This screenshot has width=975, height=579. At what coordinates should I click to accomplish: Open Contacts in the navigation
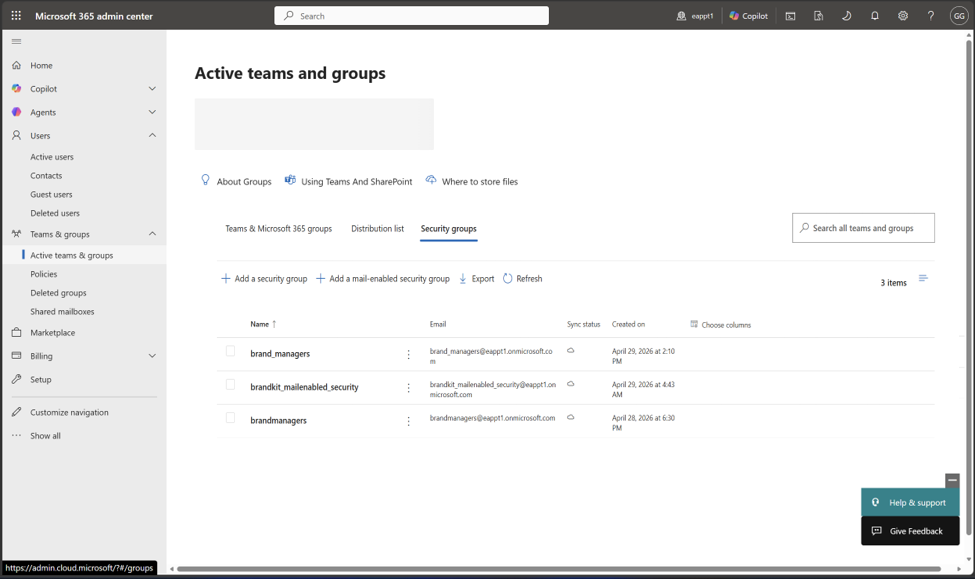[46, 176]
